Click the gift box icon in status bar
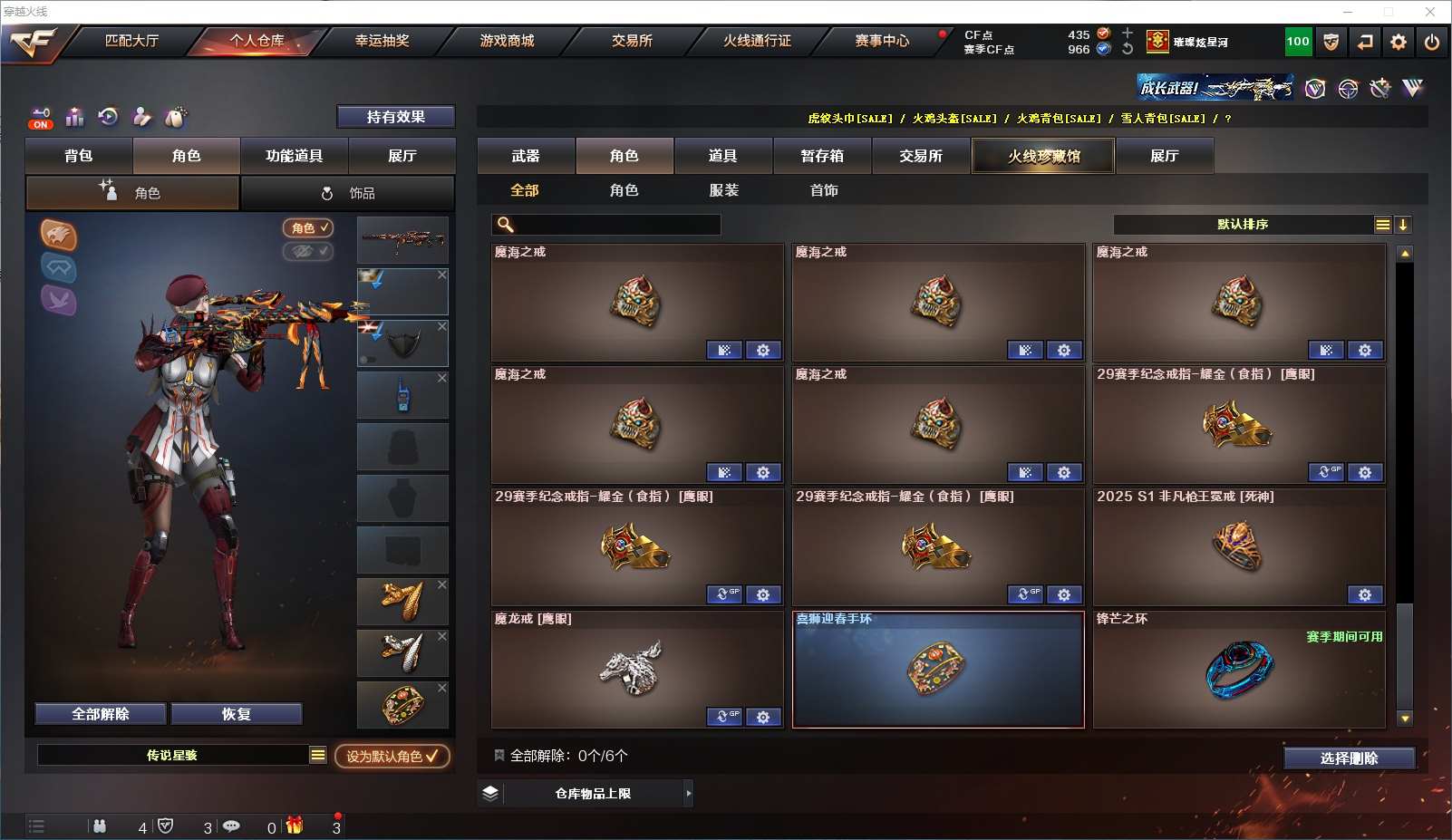Image resolution: width=1452 pixels, height=840 pixels. coord(295,826)
